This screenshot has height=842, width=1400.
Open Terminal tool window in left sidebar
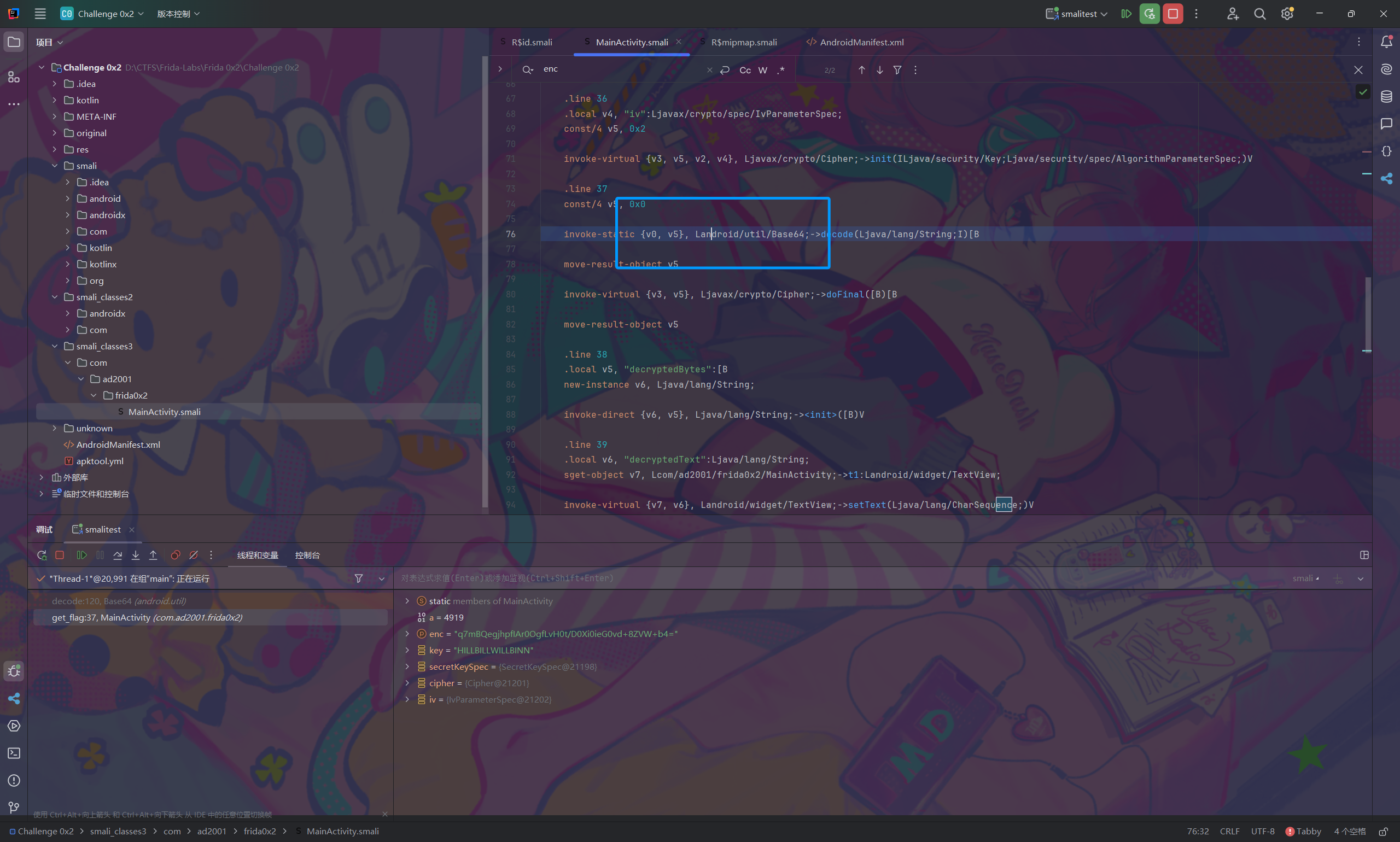pos(14,753)
